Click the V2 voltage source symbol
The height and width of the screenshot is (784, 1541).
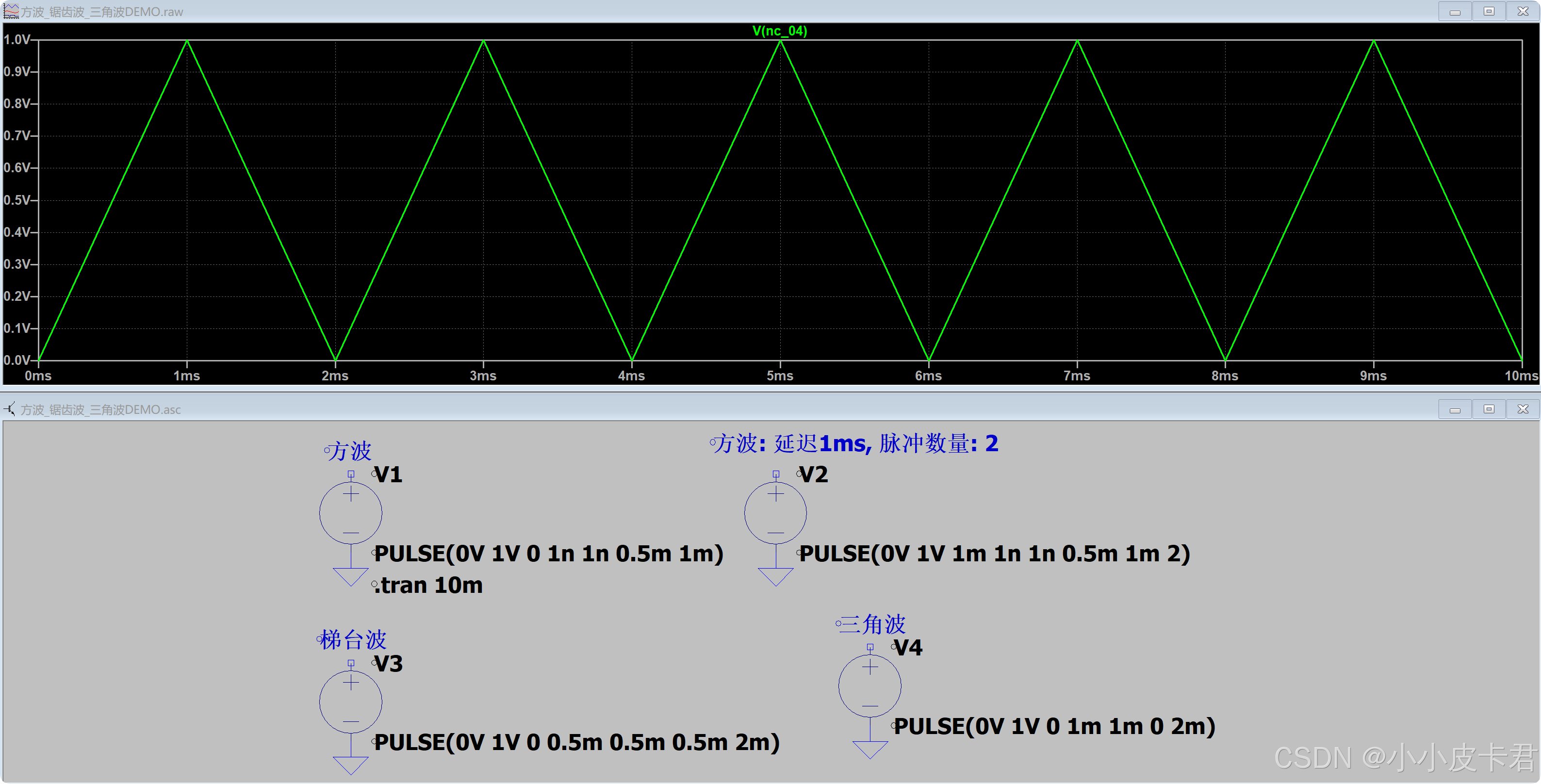[775, 512]
